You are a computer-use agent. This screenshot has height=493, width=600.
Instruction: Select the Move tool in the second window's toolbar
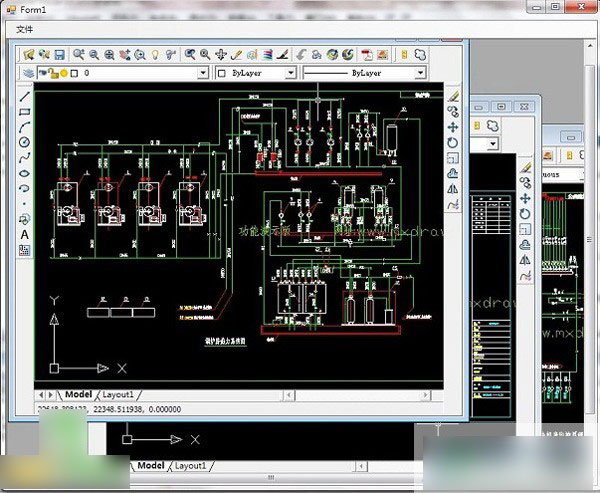pyautogui.click(x=525, y=198)
